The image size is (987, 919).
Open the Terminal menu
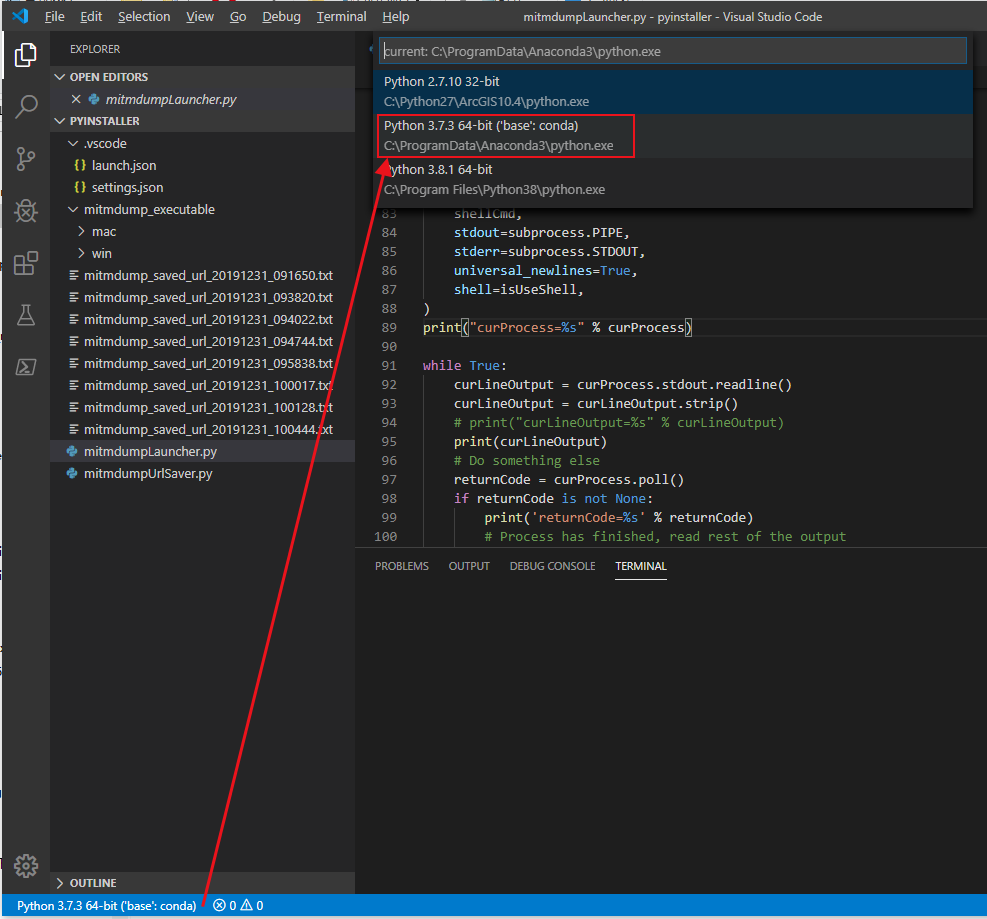point(341,17)
